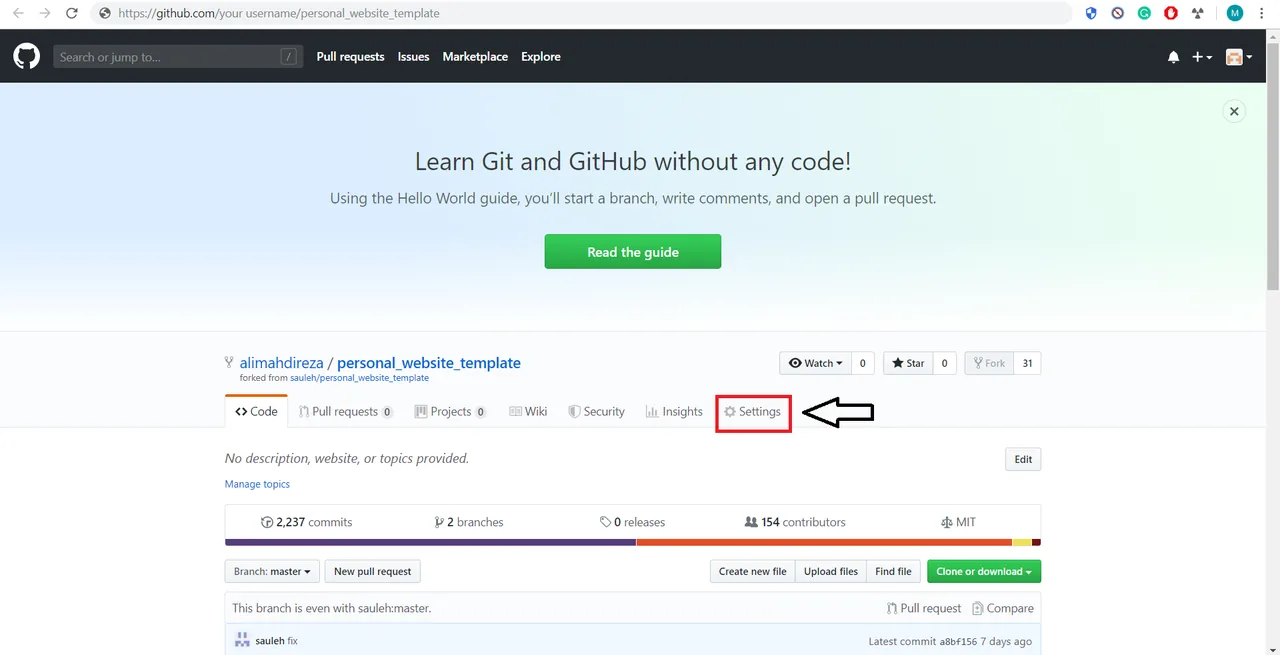The width and height of the screenshot is (1280, 655).
Task: Open the user avatar menu in header
Action: [1239, 57]
